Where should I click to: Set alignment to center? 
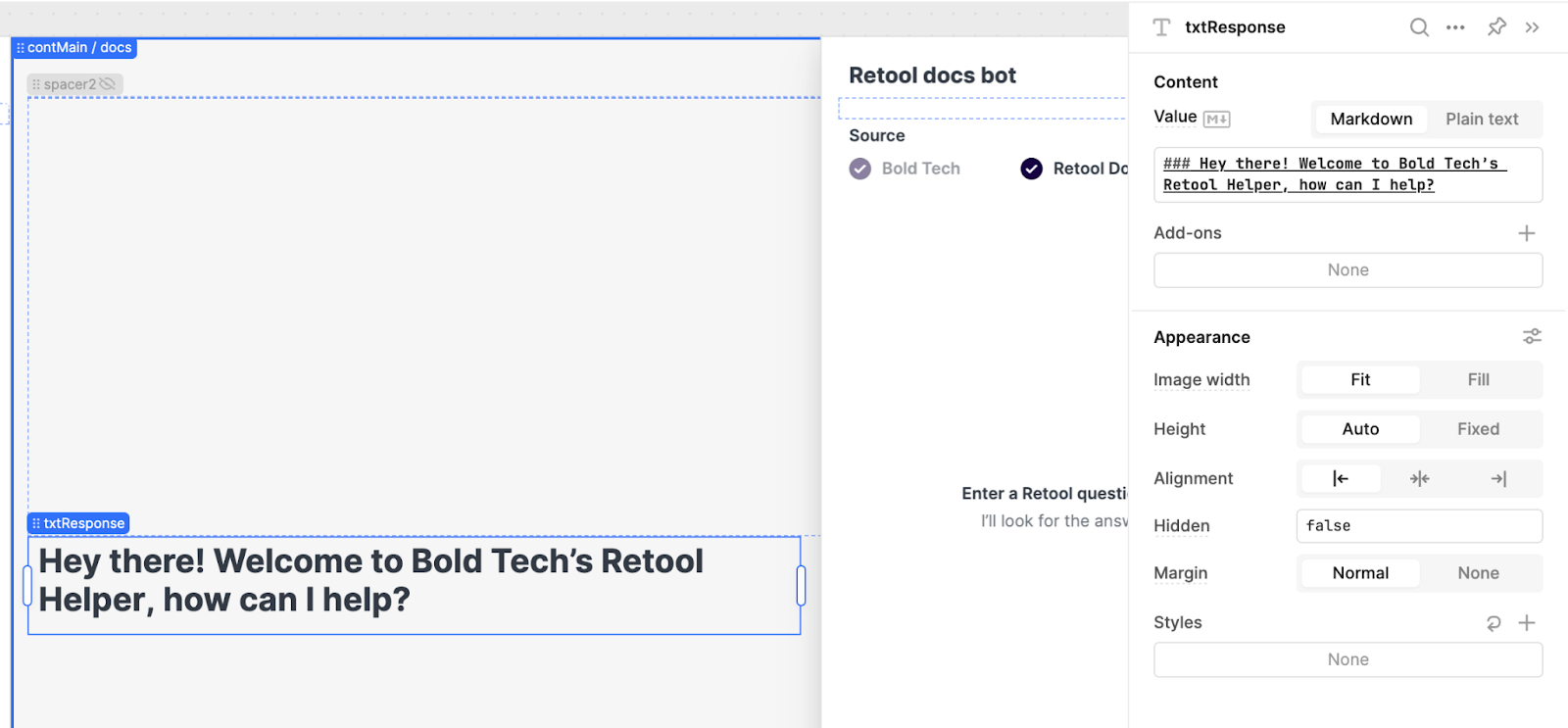click(1419, 478)
